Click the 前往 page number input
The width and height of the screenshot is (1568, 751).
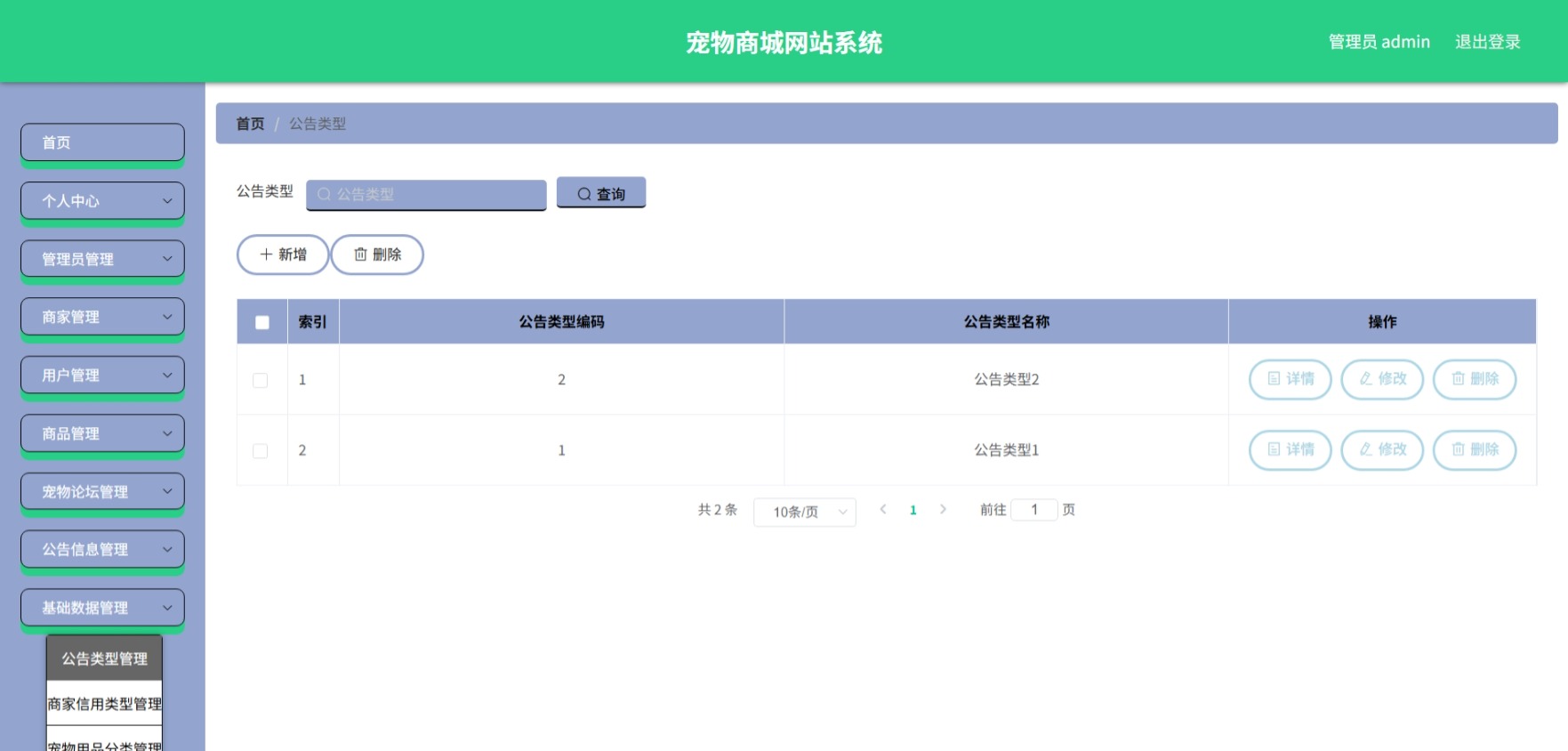[1034, 510]
